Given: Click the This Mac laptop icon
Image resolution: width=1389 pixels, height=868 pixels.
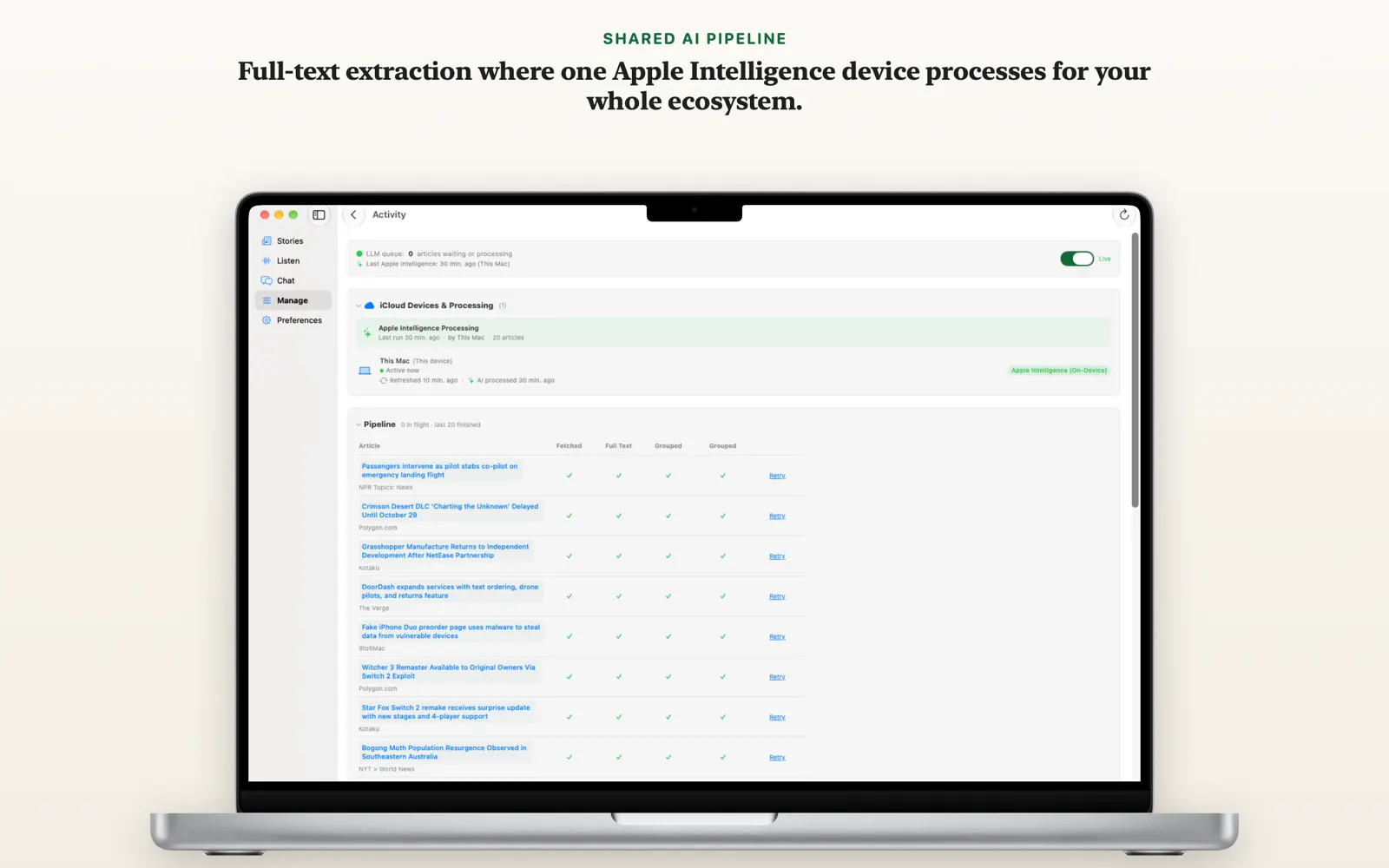Looking at the screenshot, I should 365,371.
